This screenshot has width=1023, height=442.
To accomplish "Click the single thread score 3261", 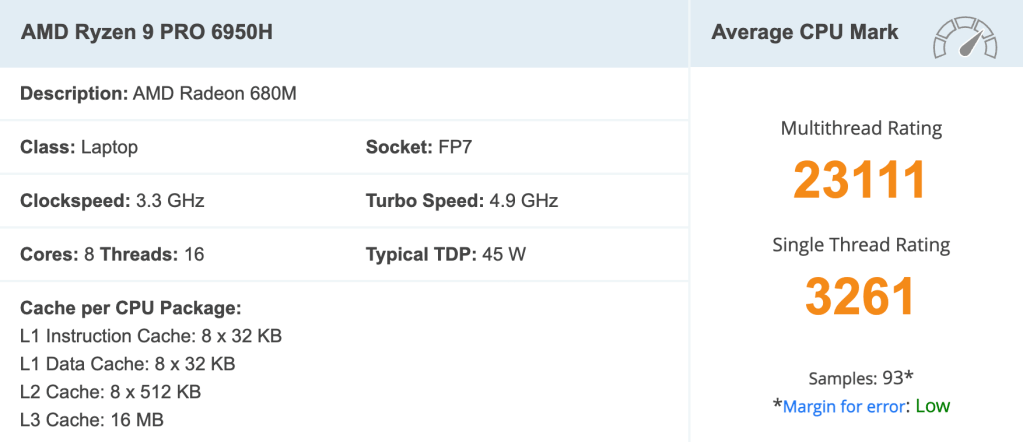I will (x=860, y=296).
